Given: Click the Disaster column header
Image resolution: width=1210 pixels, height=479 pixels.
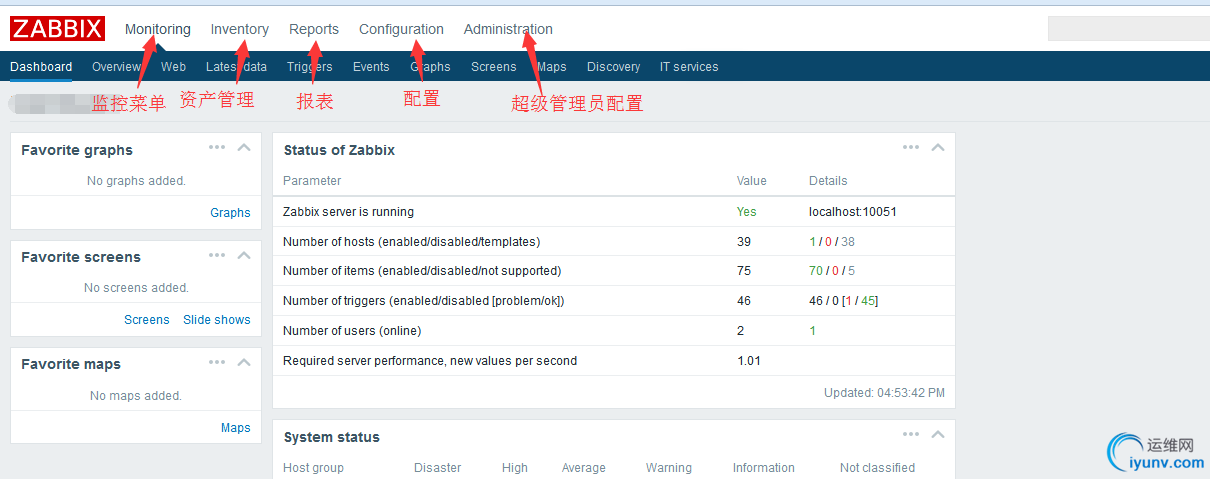Looking at the screenshot, I should pos(438,468).
